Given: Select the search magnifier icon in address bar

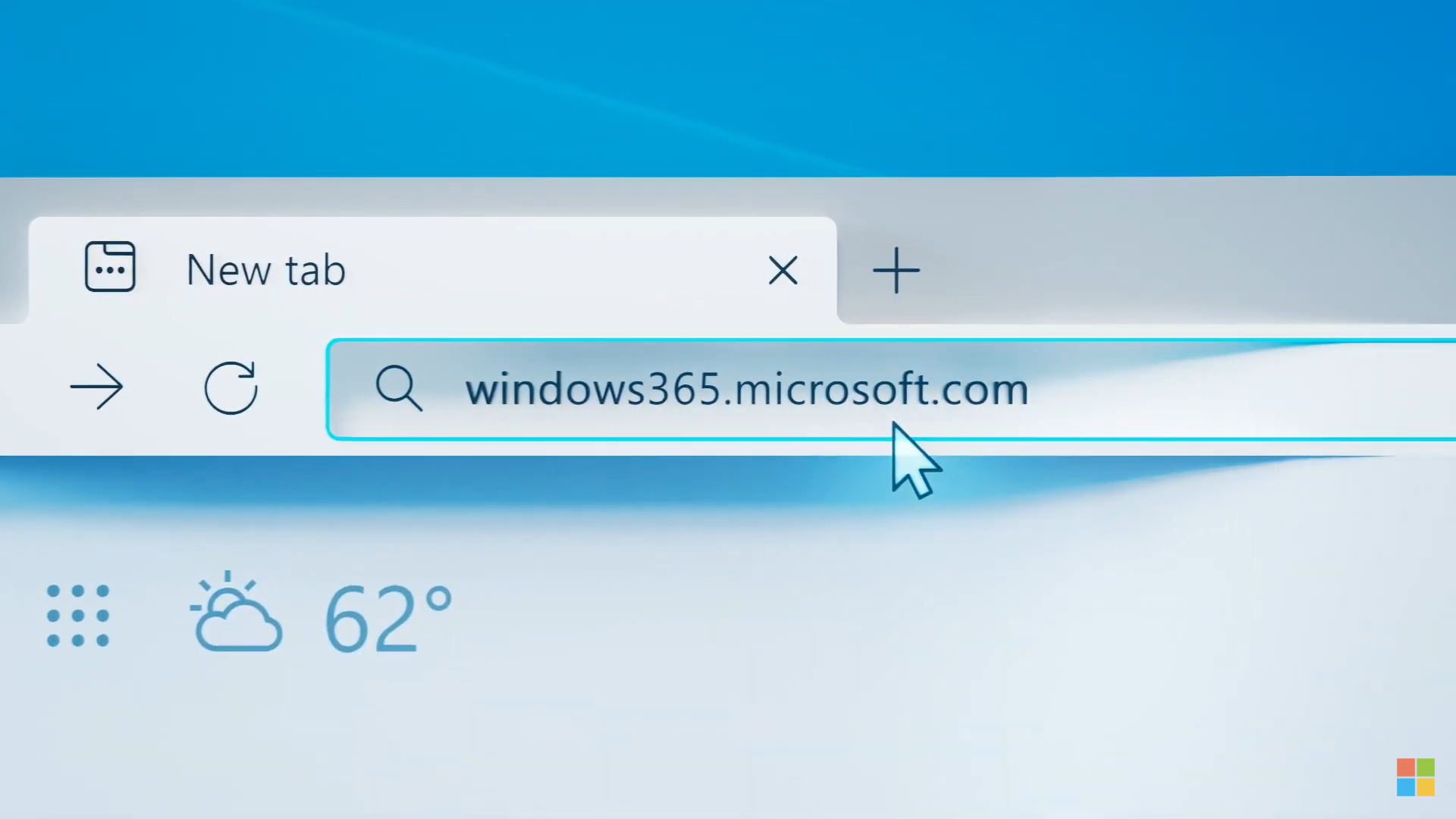Looking at the screenshot, I should 400,389.
